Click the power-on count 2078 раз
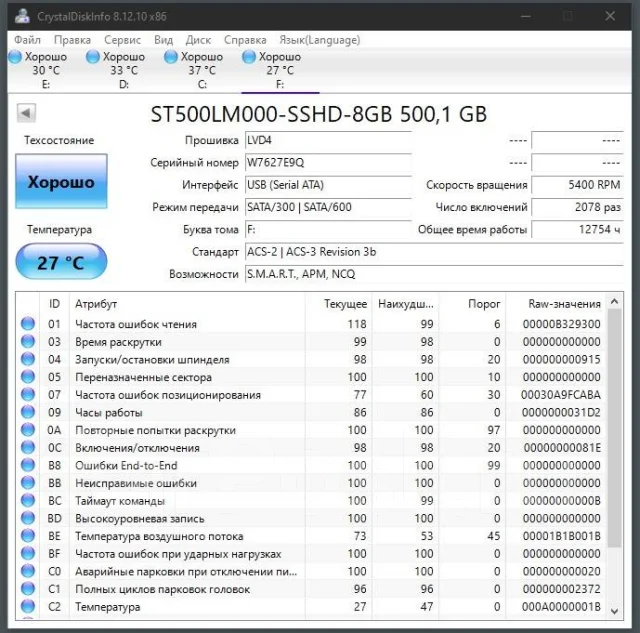This screenshot has width=640, height=633. (578, 207)
